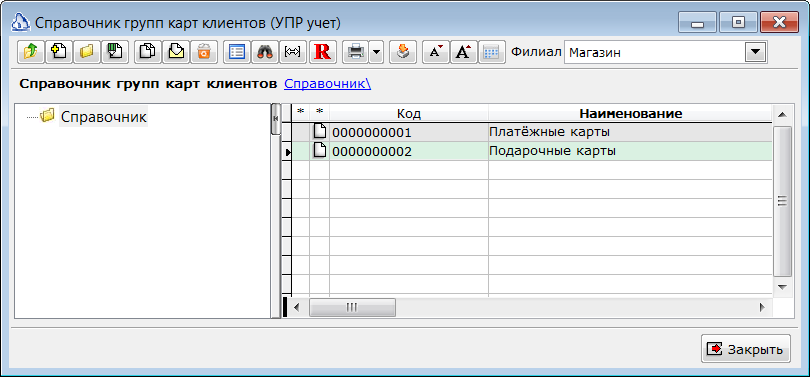Screen dimensions: 810x377
Task: Click the go up one level folder icon
Action: coord(31,52)
